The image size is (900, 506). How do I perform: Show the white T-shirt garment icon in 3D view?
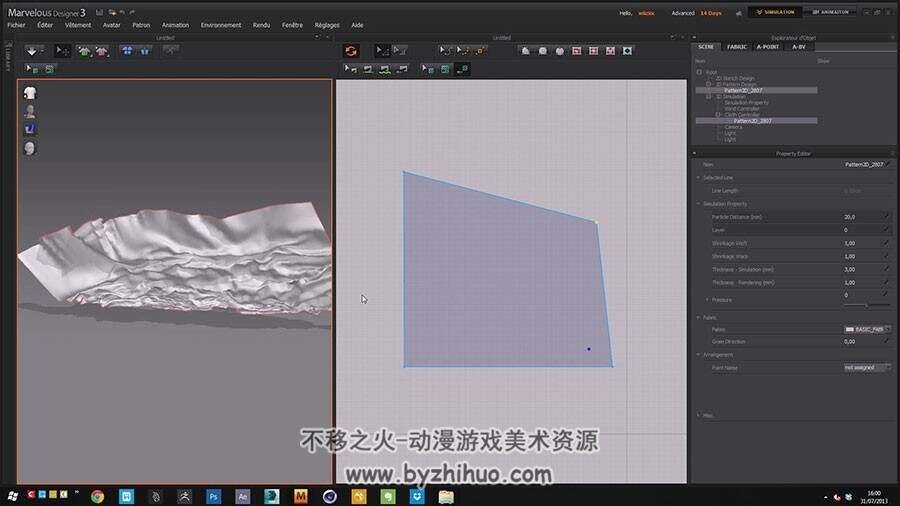(x=30, y=93)
